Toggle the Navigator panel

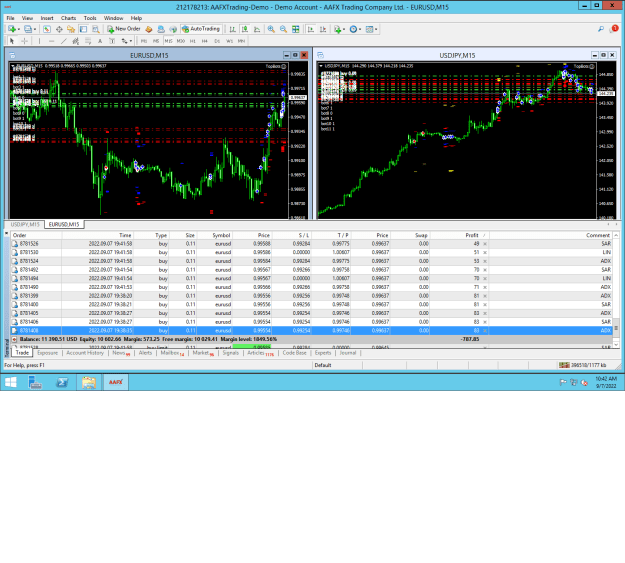click(71, 29)
